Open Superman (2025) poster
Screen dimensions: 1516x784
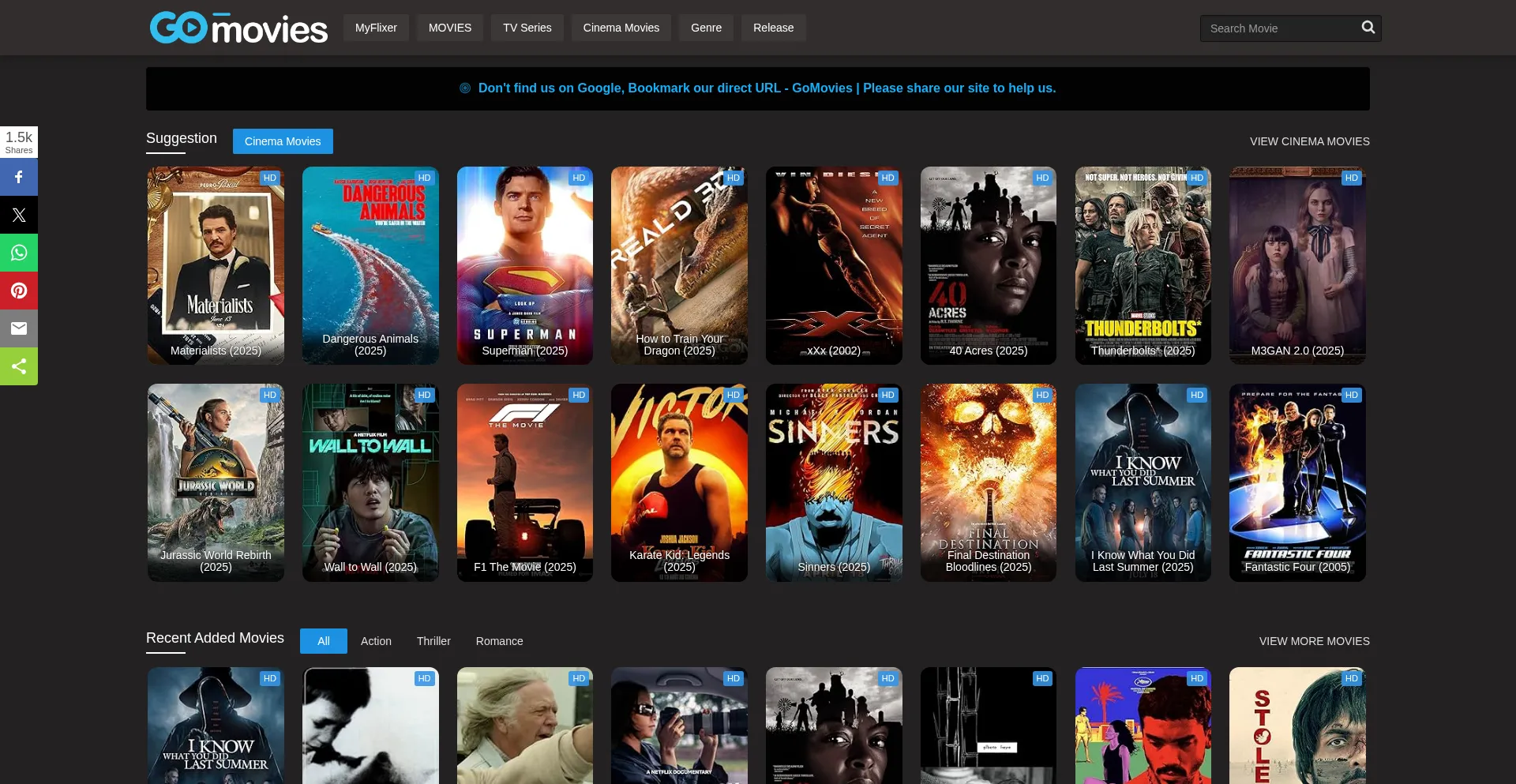525,265
